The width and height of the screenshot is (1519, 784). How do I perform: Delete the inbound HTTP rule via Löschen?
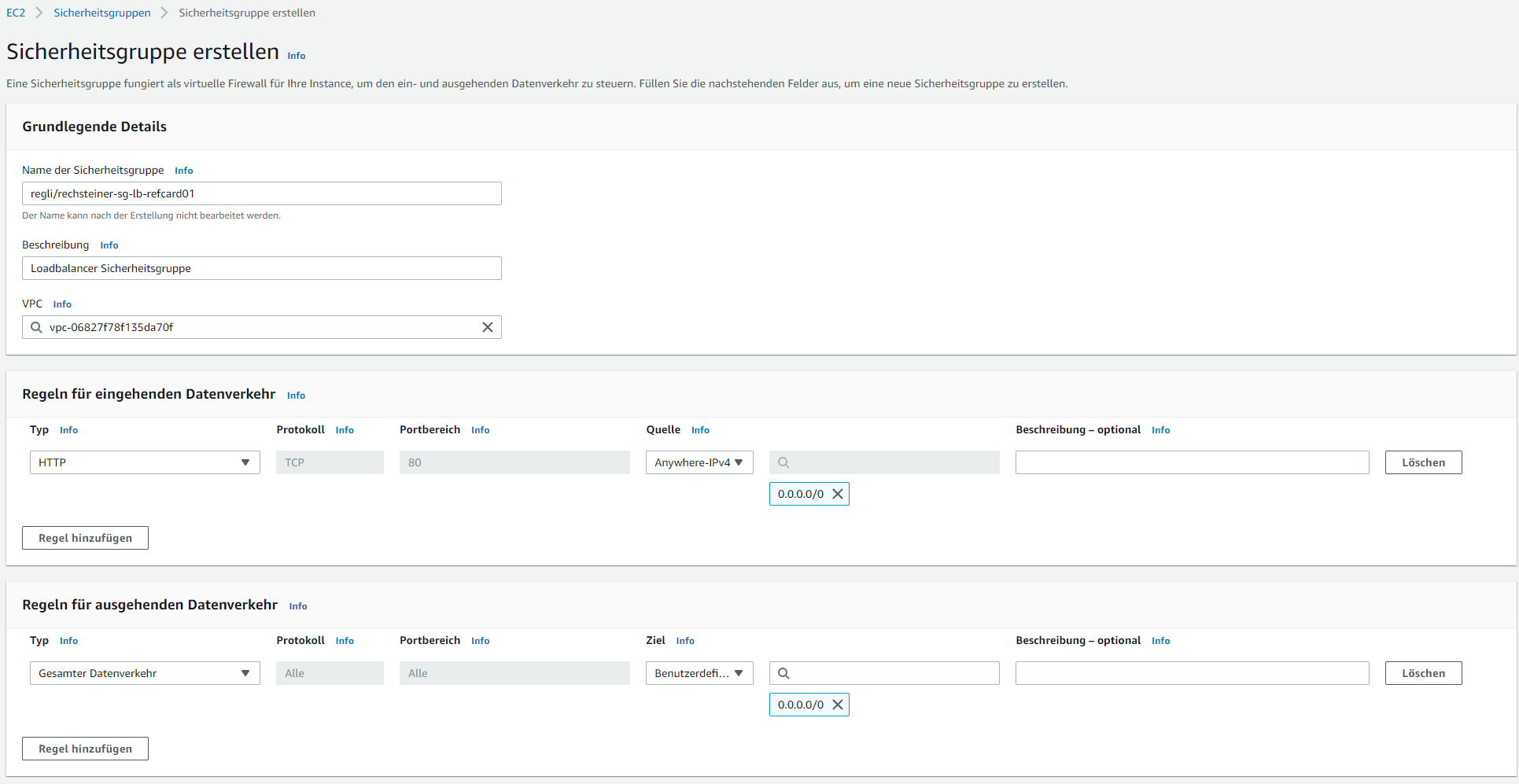(1422, 462)
